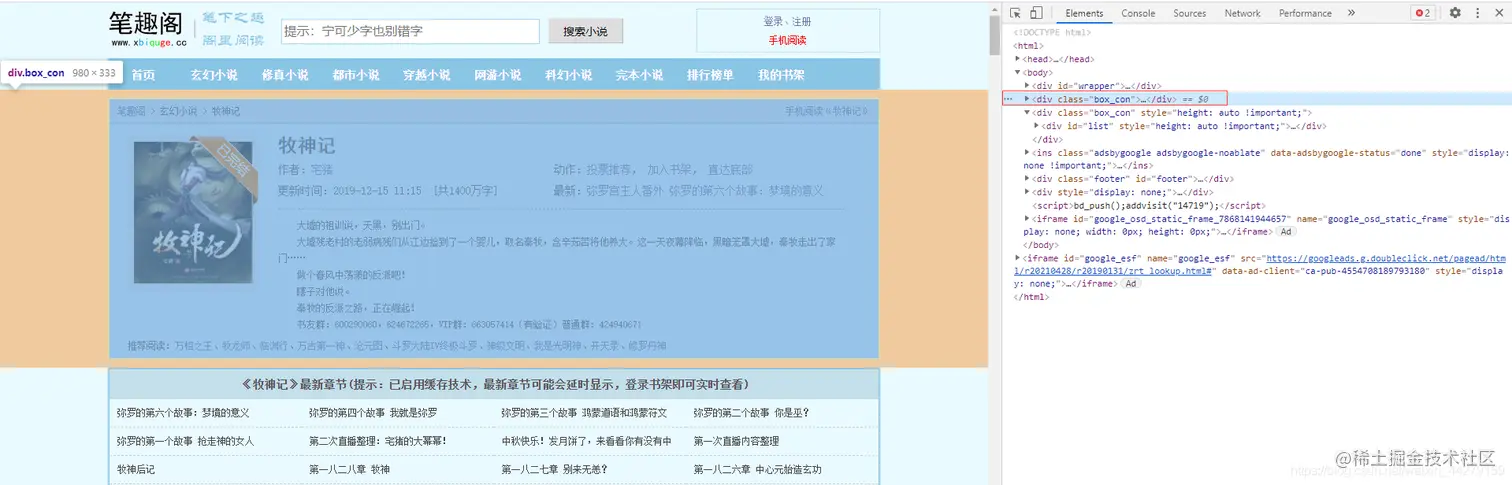Image resolution: width=1512 pixels, height=485 pixels.
Task: Open chapter 第二次直播整理:宅猪的大幕幕!
Action: pyautogui.click(x=378, y=441)
